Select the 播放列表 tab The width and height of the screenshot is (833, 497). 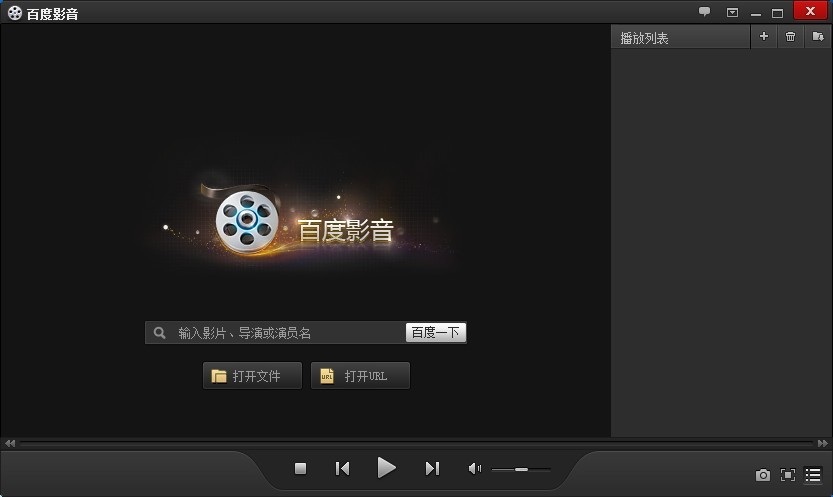645,38
